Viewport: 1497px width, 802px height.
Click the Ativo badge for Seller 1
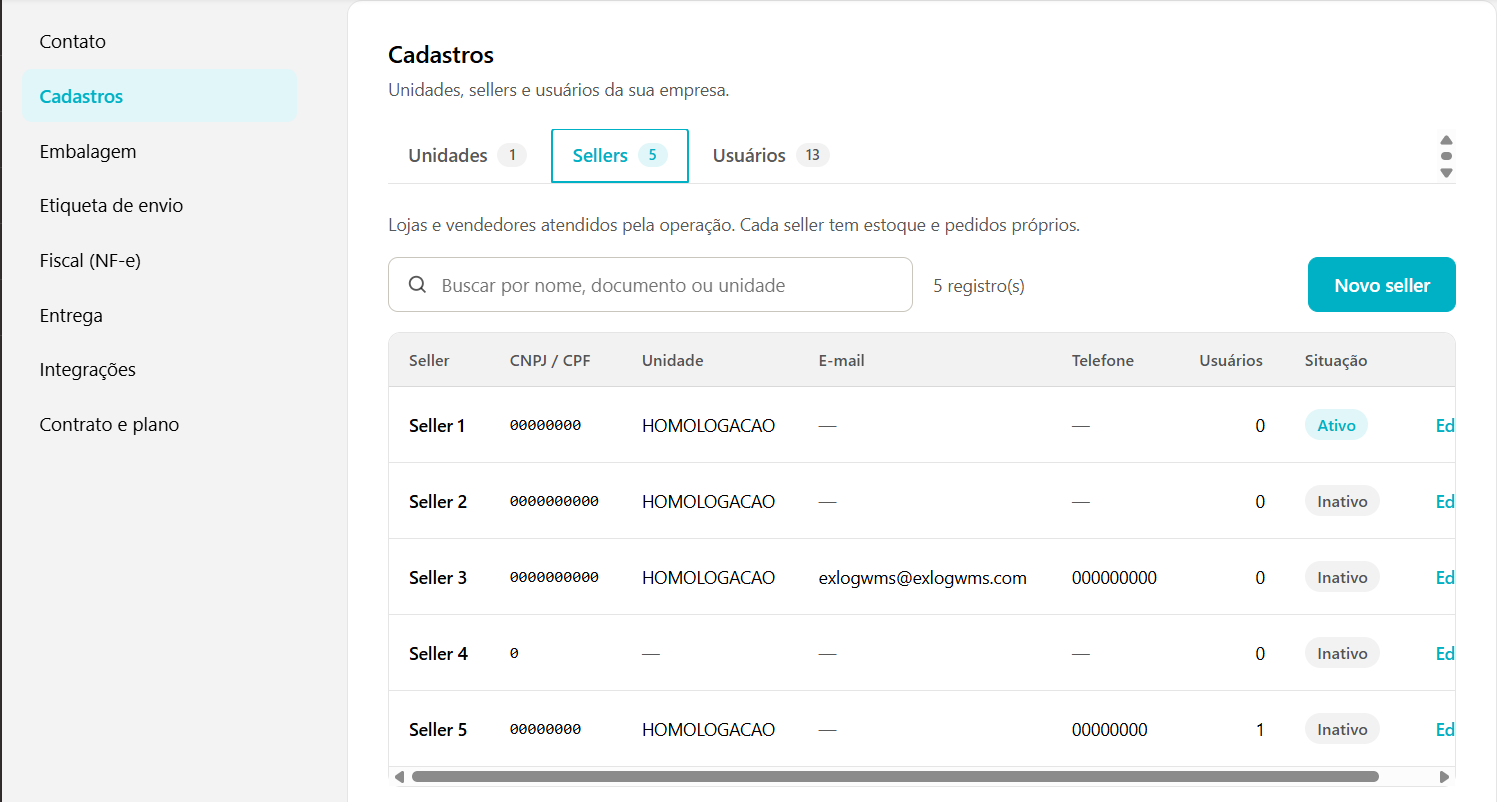coord(1336,425)
